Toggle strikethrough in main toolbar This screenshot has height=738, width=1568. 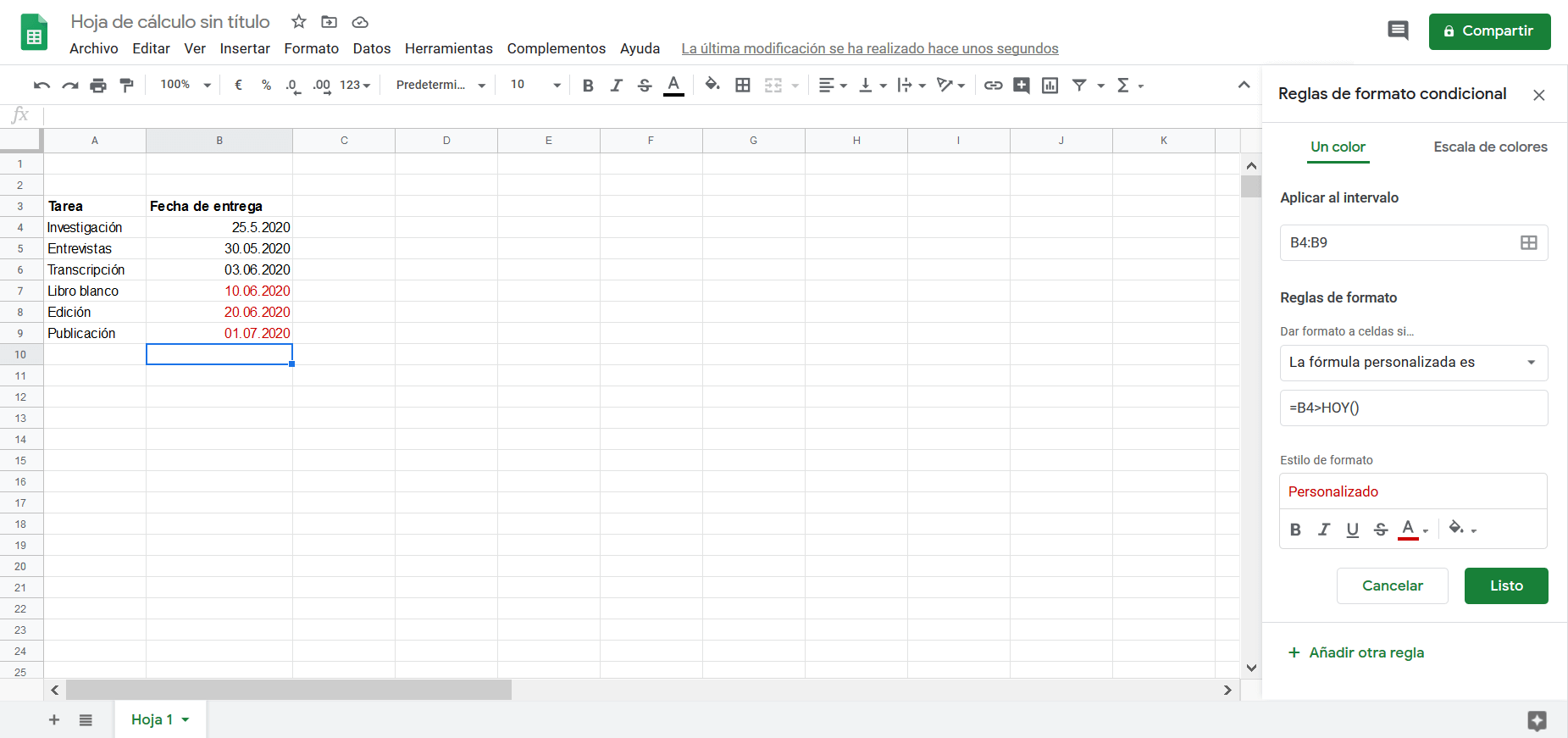coord(645,86)
